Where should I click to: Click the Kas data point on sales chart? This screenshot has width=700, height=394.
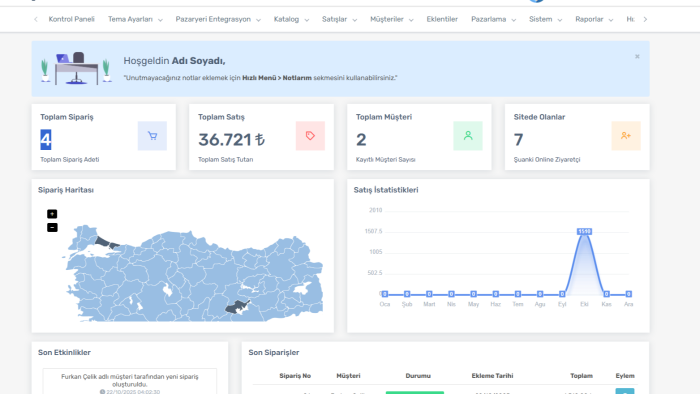pyautogui.click(x=606, y=294)
